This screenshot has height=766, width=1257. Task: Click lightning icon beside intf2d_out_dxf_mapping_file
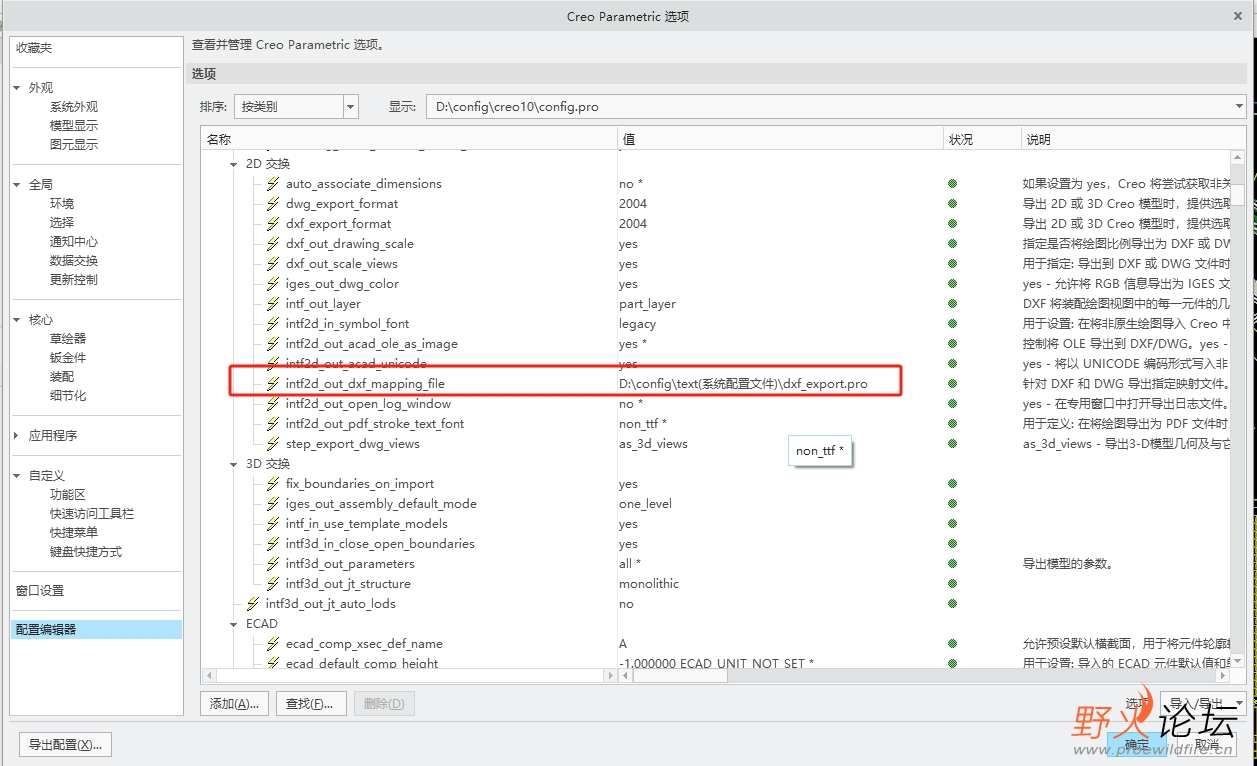click(x=273, y=384)
